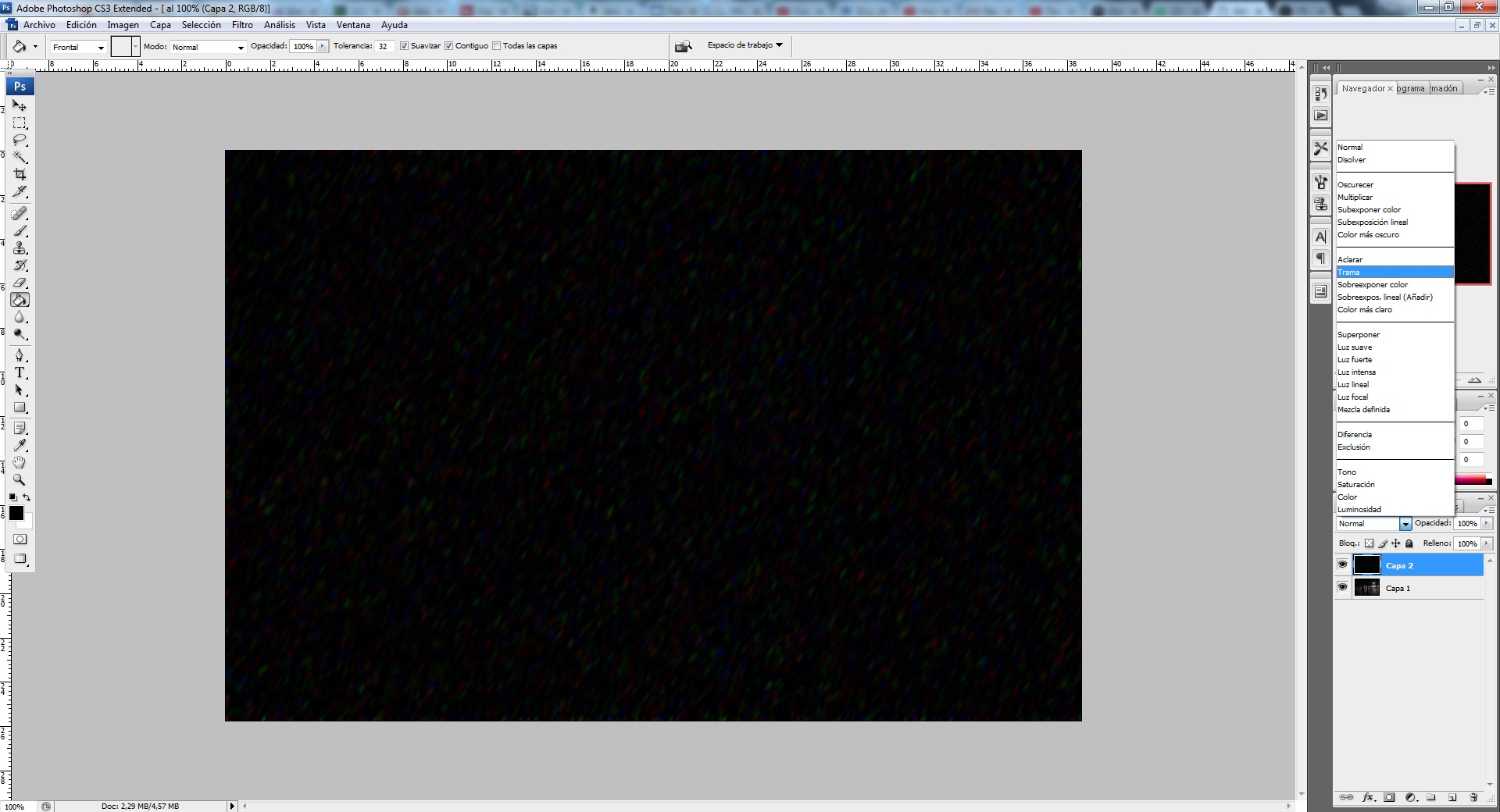Expand the Espacio de trabajo menu

[745, 45]
